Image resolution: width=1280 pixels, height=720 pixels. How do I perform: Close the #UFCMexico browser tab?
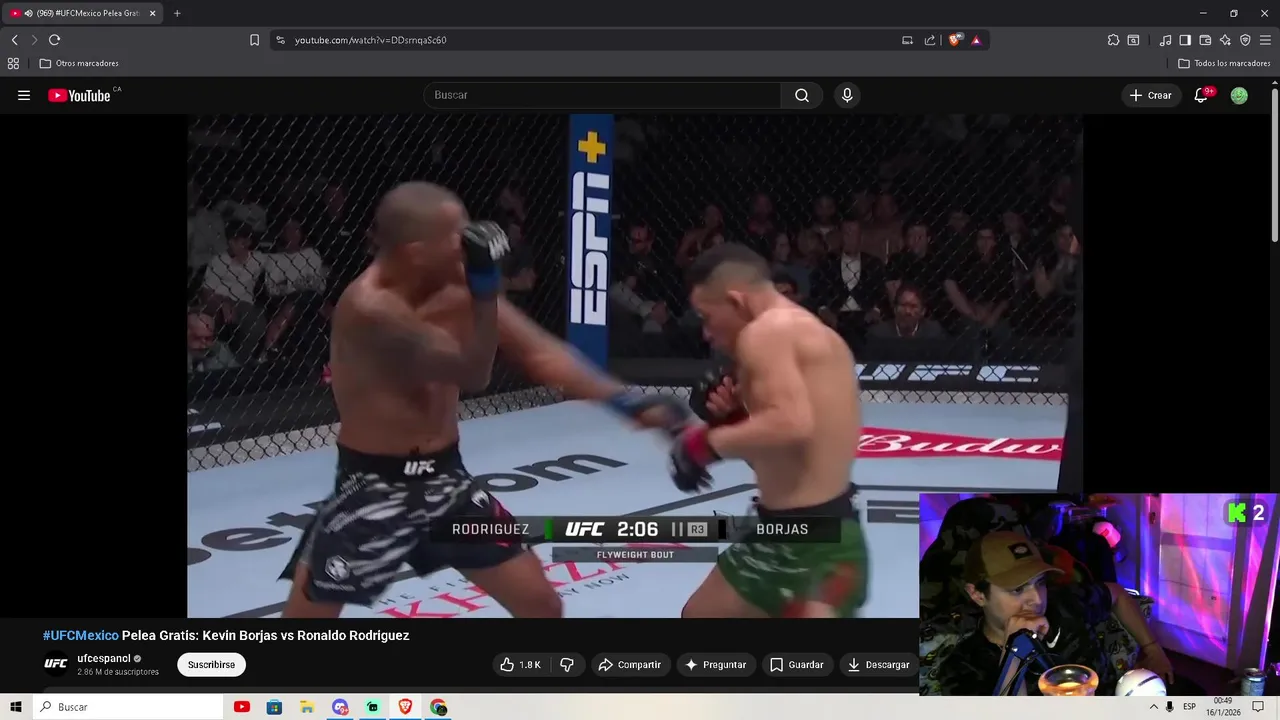point(152,13)
